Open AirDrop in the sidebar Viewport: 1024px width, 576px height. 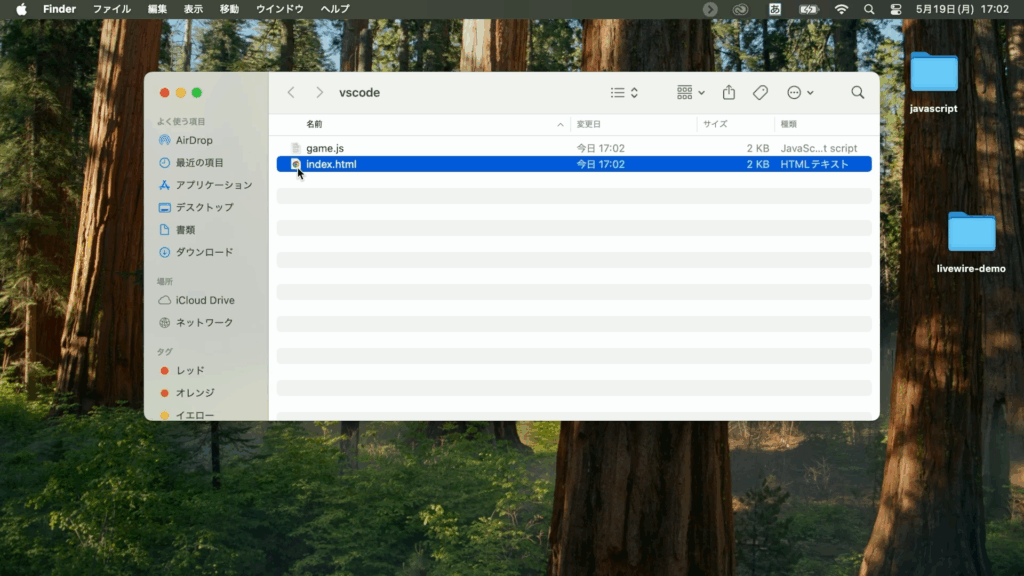[x=193, y=140]
